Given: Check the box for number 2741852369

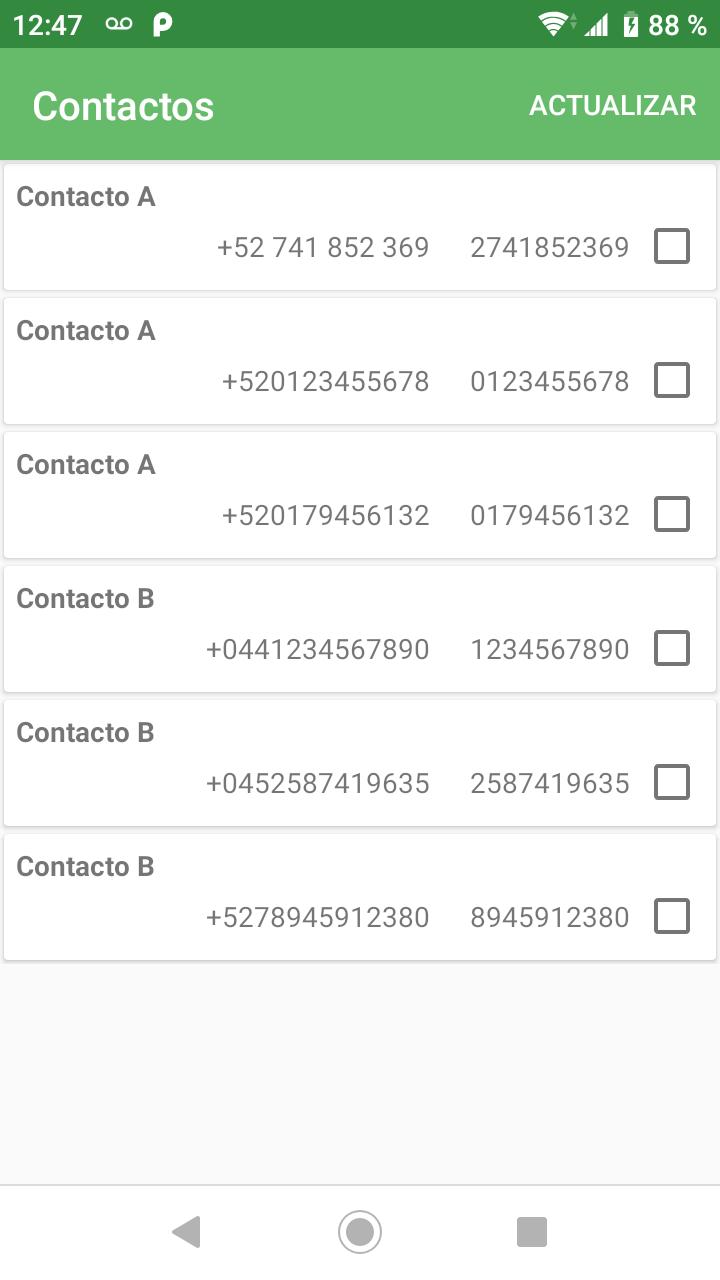Looking at the screenshot, I should pyautogui.click(x=672, y=246).
